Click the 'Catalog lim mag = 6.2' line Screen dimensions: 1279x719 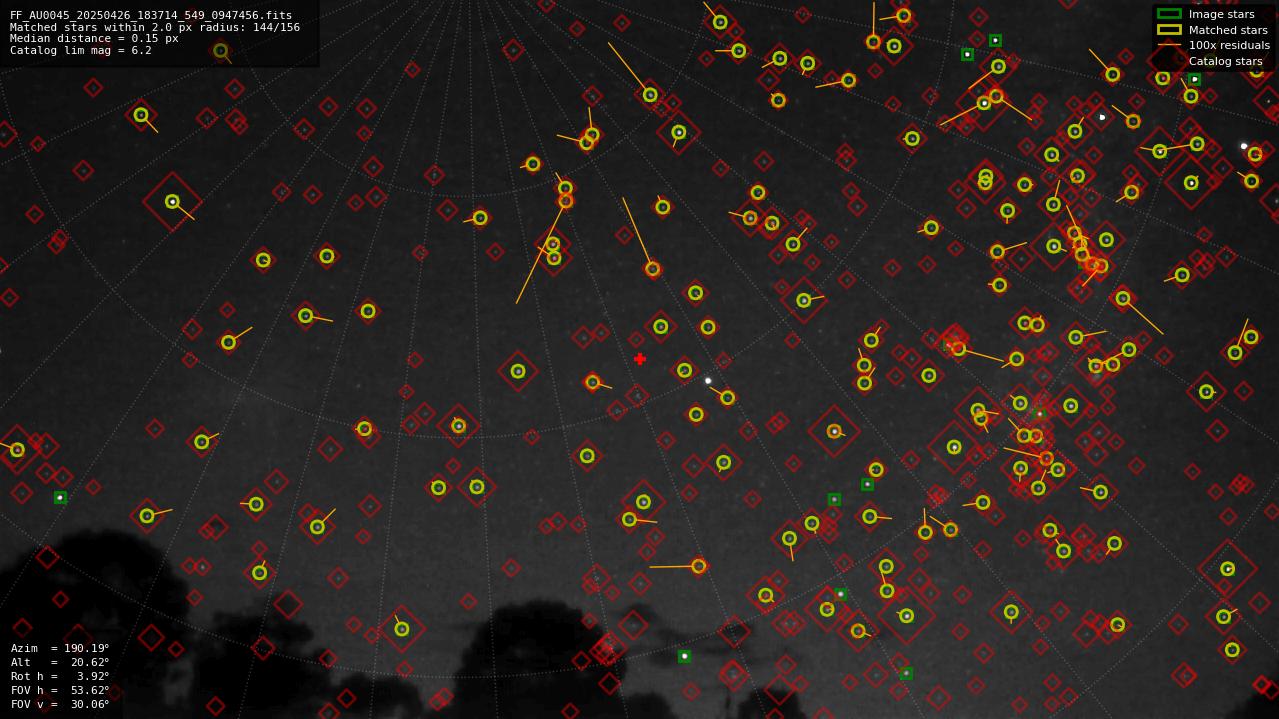click(81, 50)
